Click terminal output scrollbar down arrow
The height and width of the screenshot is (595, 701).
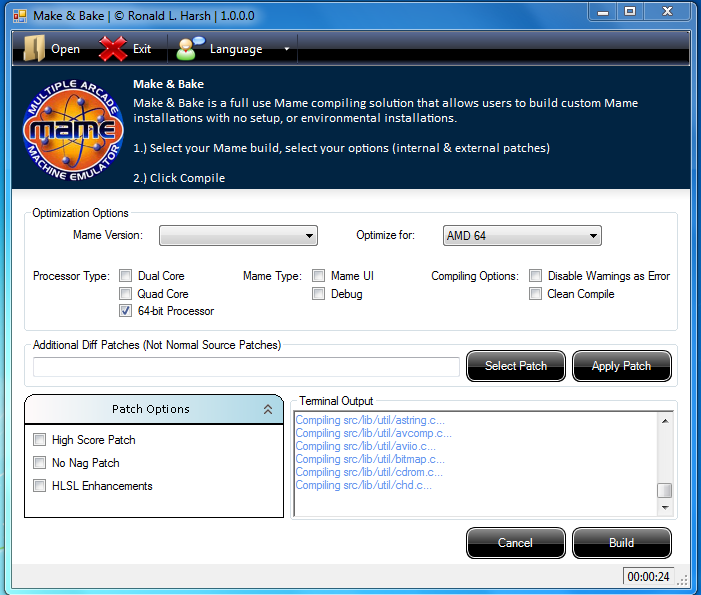[x=665, y=508]
